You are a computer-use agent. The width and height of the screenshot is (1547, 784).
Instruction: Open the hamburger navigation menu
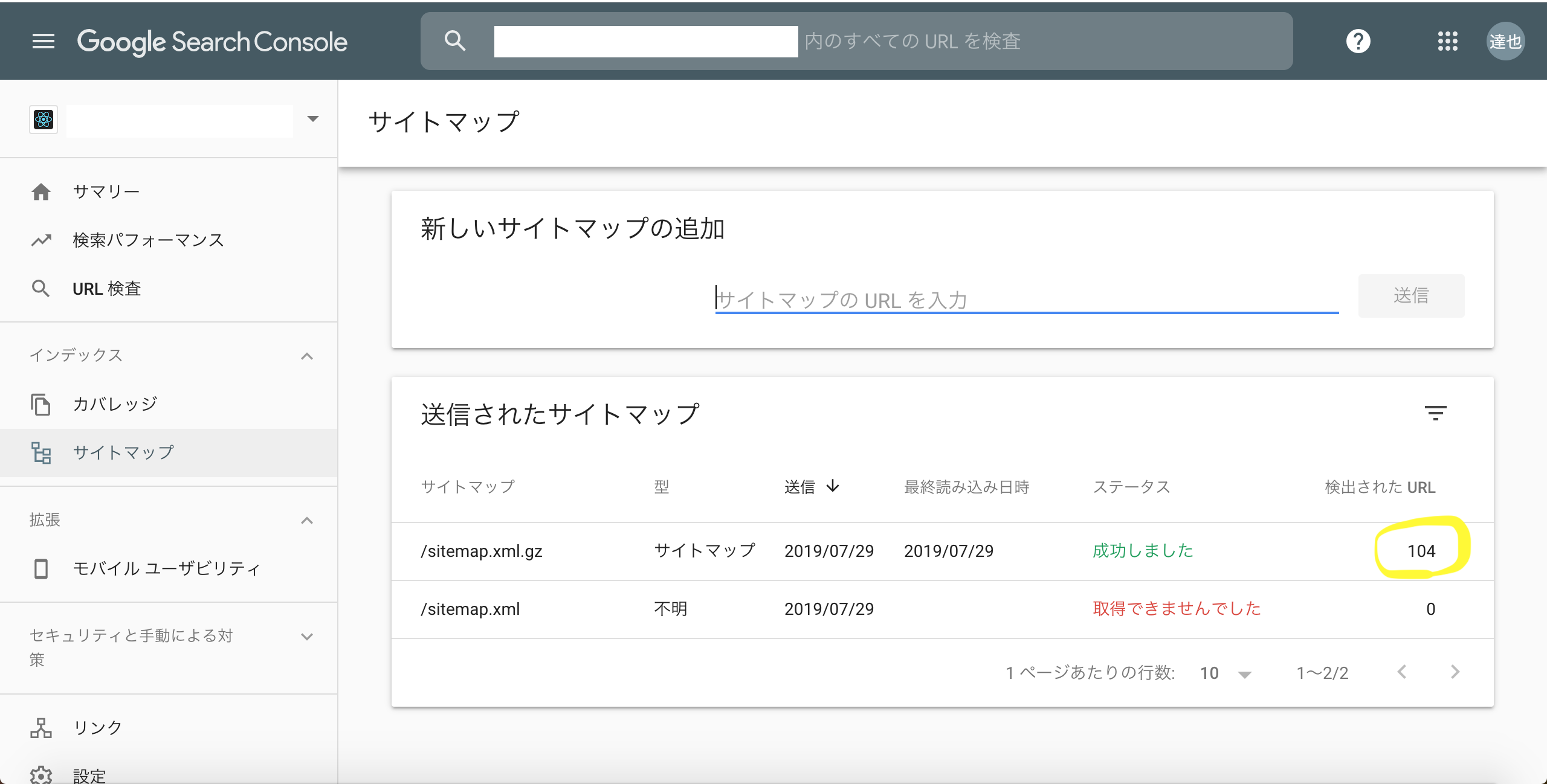pyautogui.click(x=43, y=41)
